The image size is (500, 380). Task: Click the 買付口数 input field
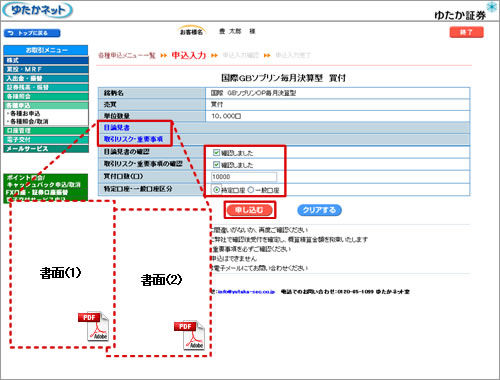[244, 177]
